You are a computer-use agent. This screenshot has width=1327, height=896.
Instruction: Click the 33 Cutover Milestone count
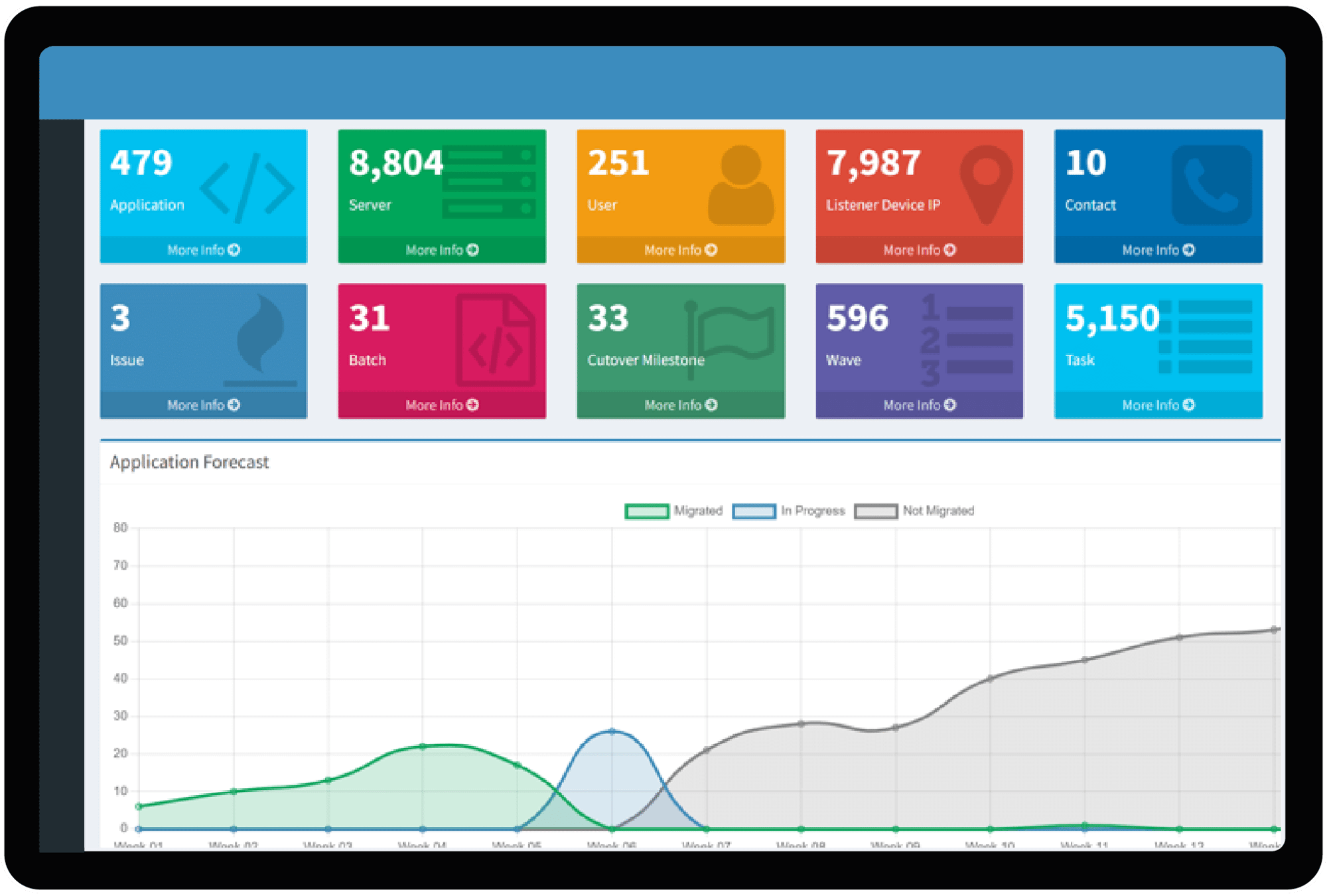point(608,318)
